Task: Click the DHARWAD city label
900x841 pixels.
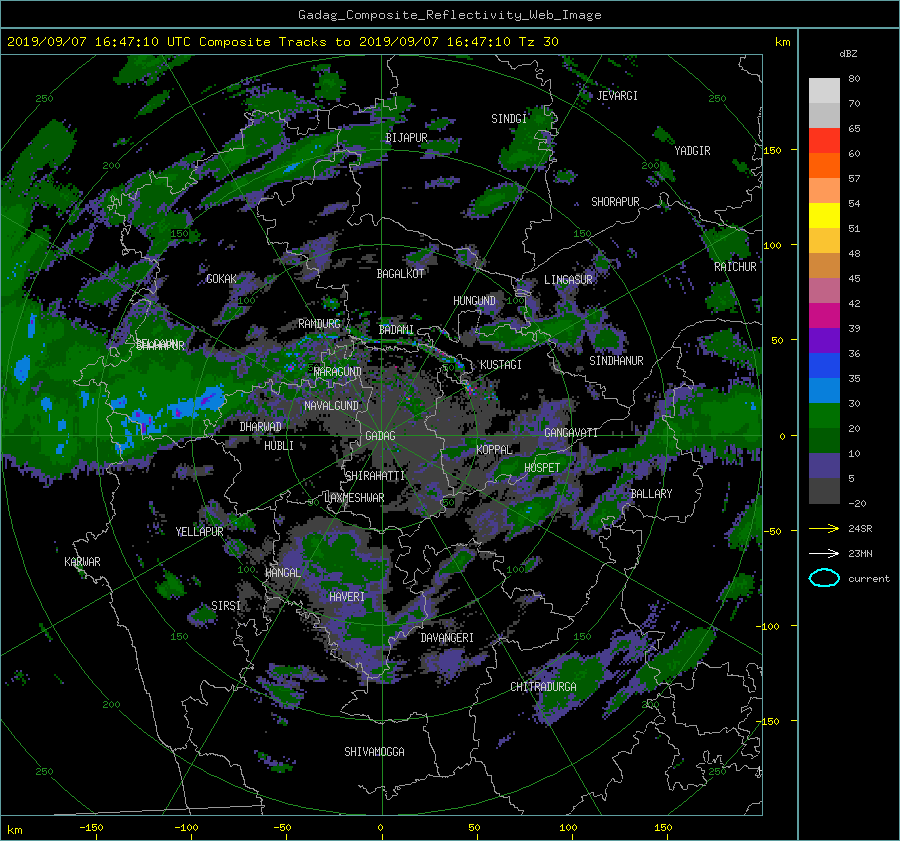Action: [261, 427]
